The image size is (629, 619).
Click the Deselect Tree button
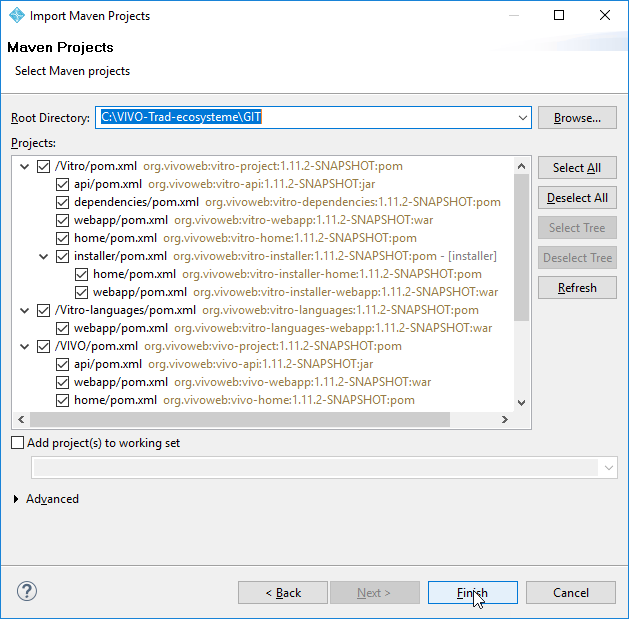point(577,258)
